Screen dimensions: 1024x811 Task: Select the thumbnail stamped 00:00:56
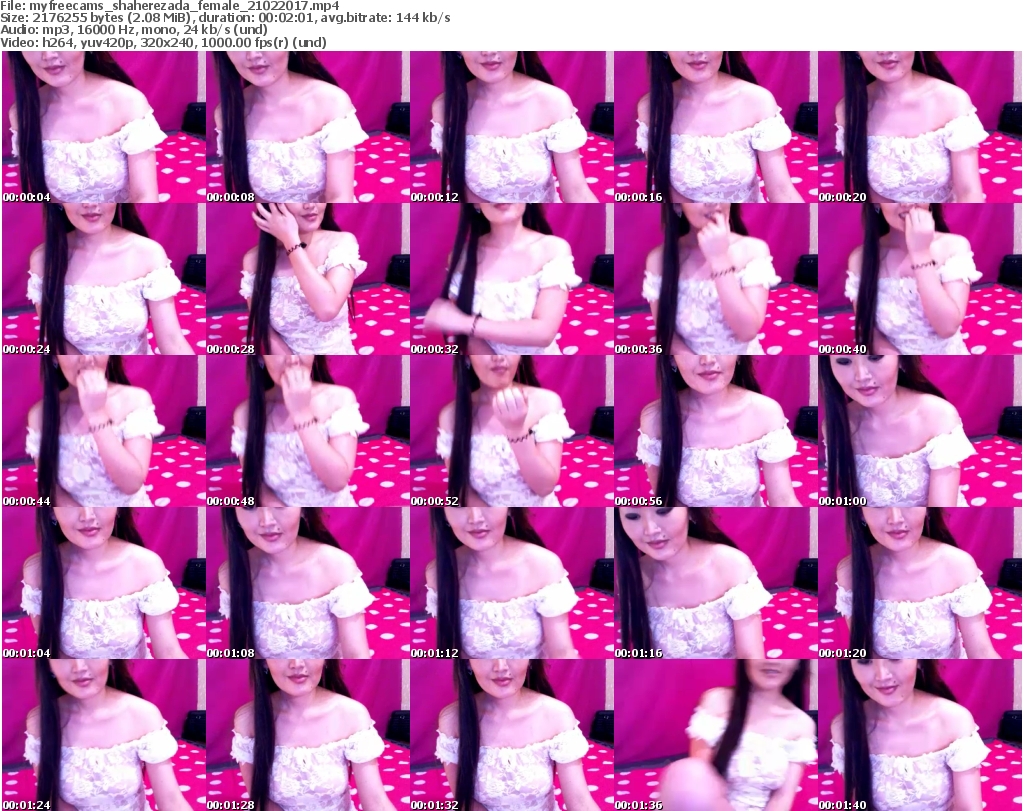(716, 431)
